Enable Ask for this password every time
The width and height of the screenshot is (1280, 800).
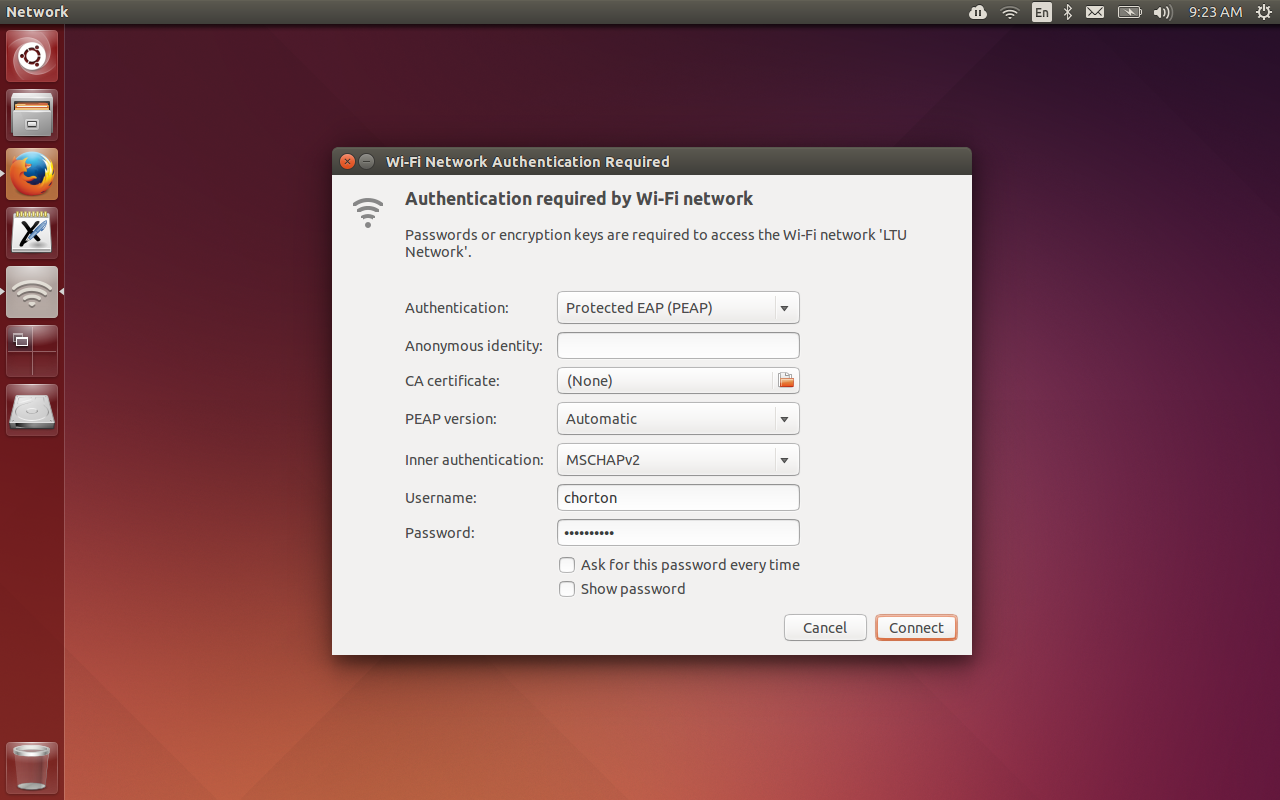[568, 565]
